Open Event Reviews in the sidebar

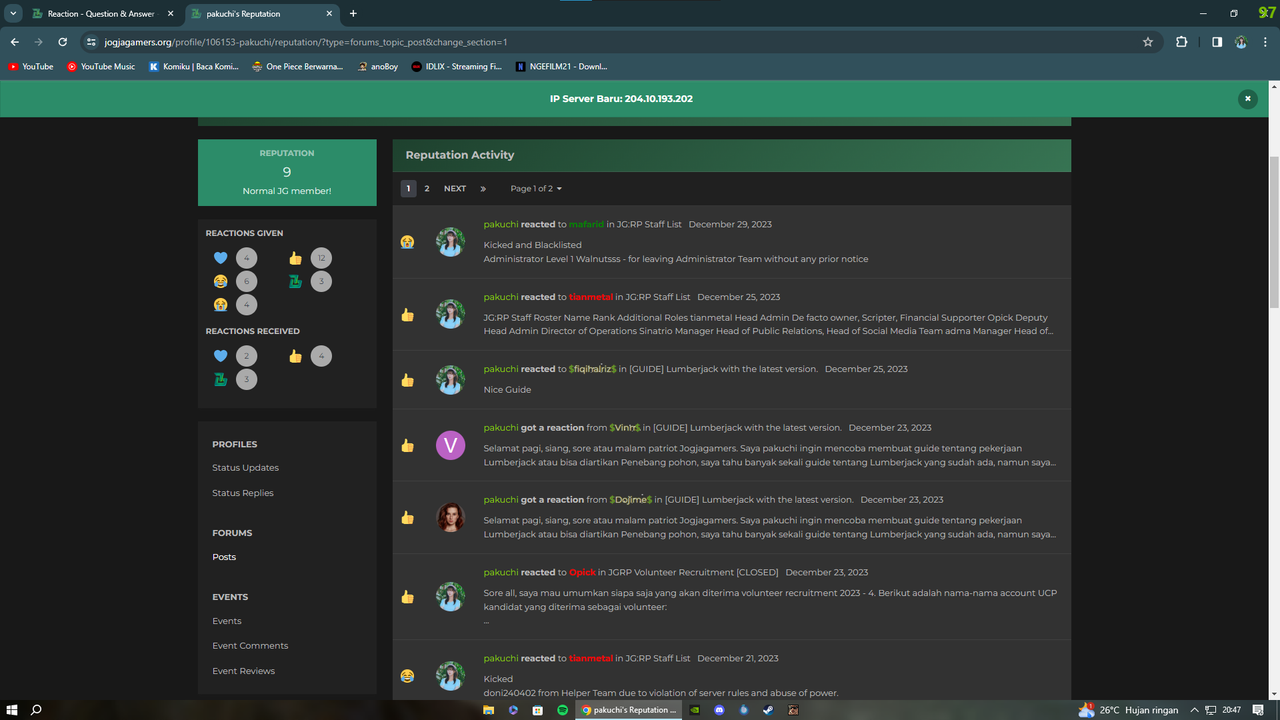click(x=243, y=671)
